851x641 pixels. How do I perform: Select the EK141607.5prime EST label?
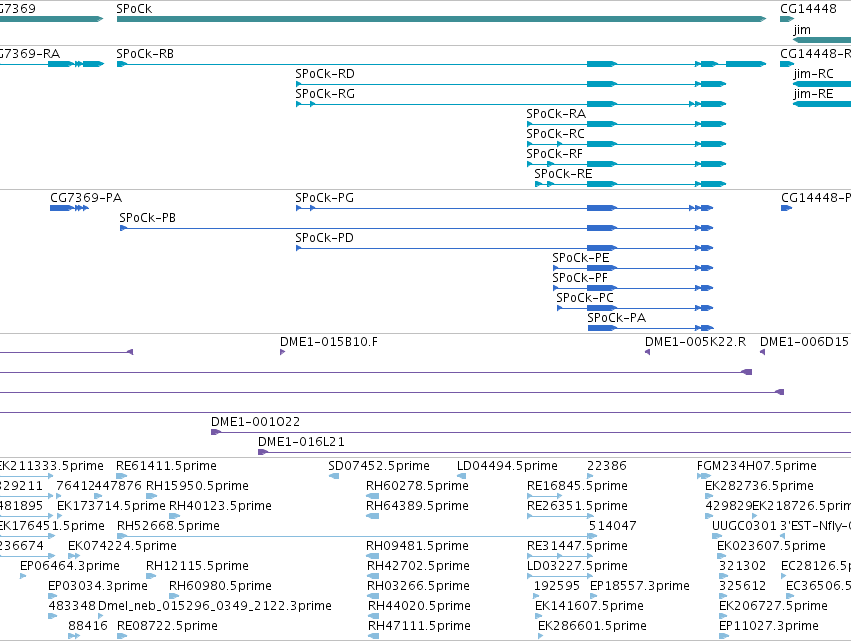[x=589, y=606]
